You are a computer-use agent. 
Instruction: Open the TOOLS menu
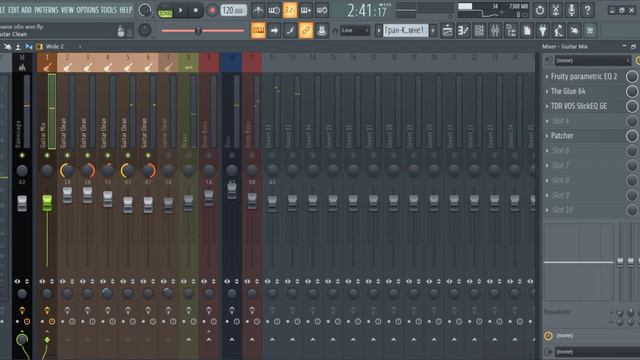[x=109, y=10]
